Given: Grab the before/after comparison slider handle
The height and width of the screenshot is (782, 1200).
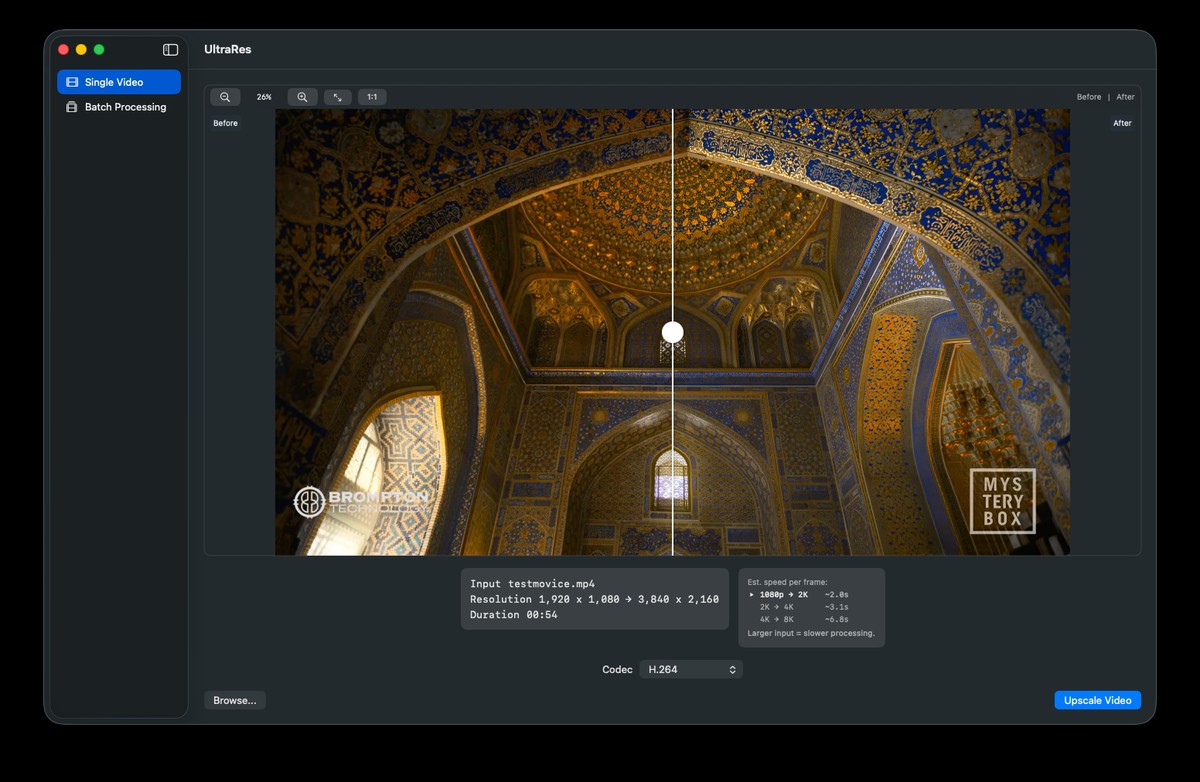Looking at the screenshot, I should click(x=673, y=331).
